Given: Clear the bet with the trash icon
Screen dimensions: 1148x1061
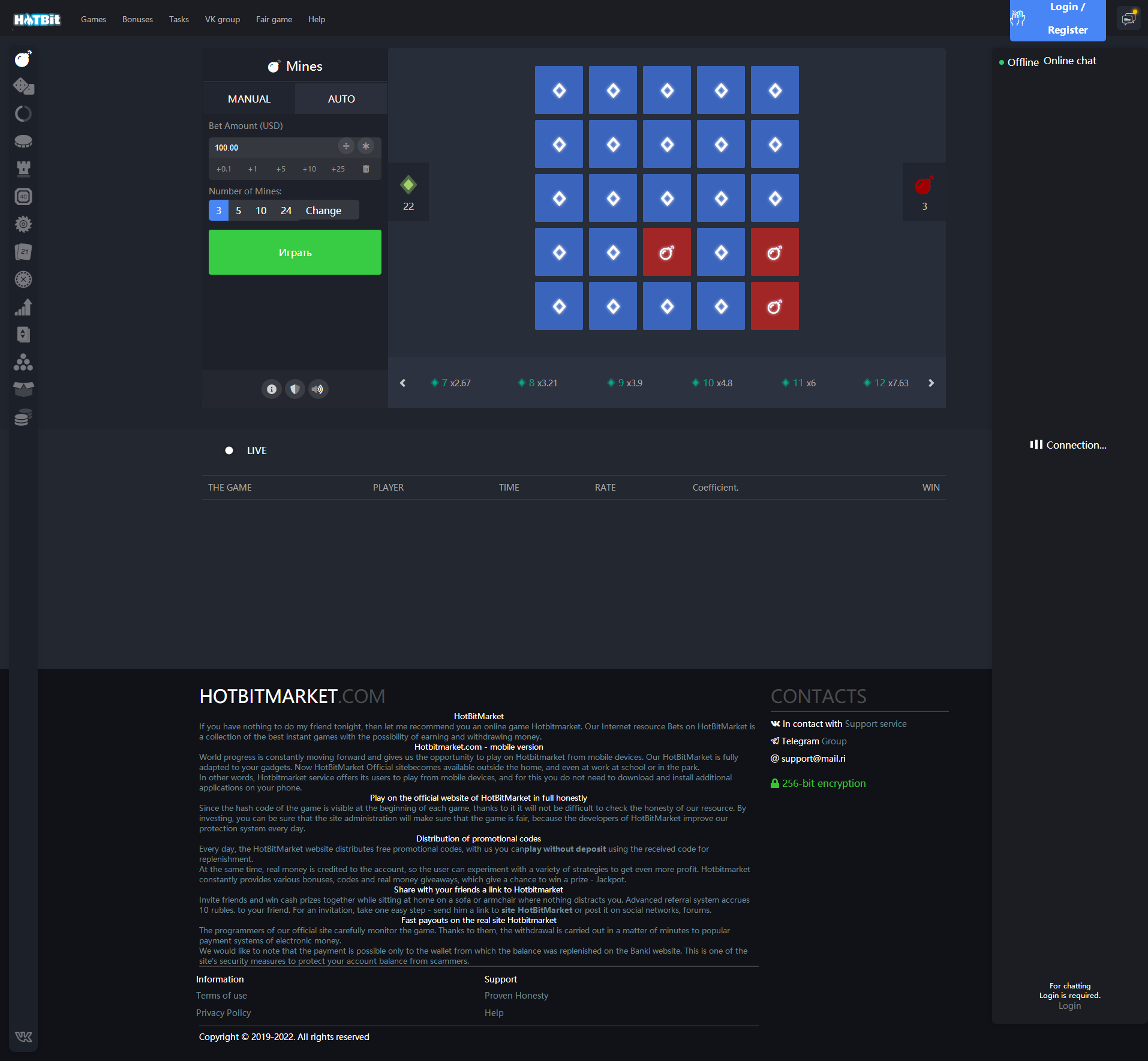Looking at the screenshot, I should pyautogui.click(x=366, y=169).
